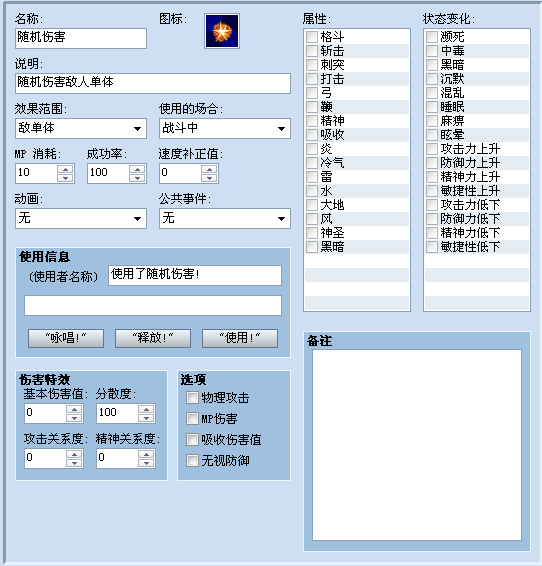Click the "咏唱!" button
Screen dimensions: 542x566
[x=66, y=338]
